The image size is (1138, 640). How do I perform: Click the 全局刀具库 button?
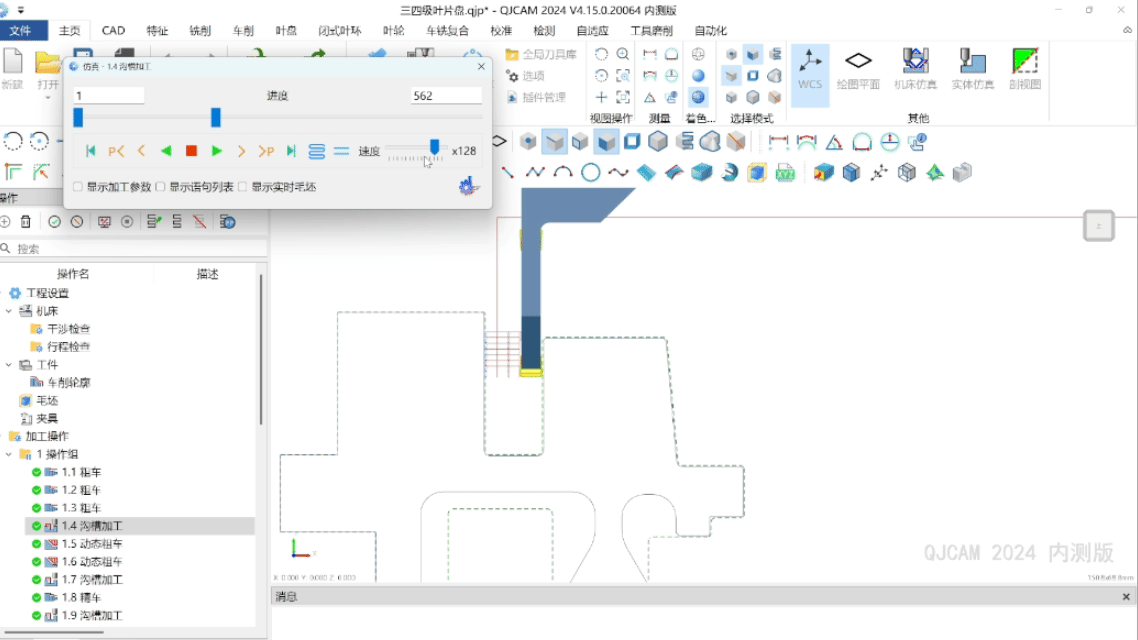click(x=541, y=54)
